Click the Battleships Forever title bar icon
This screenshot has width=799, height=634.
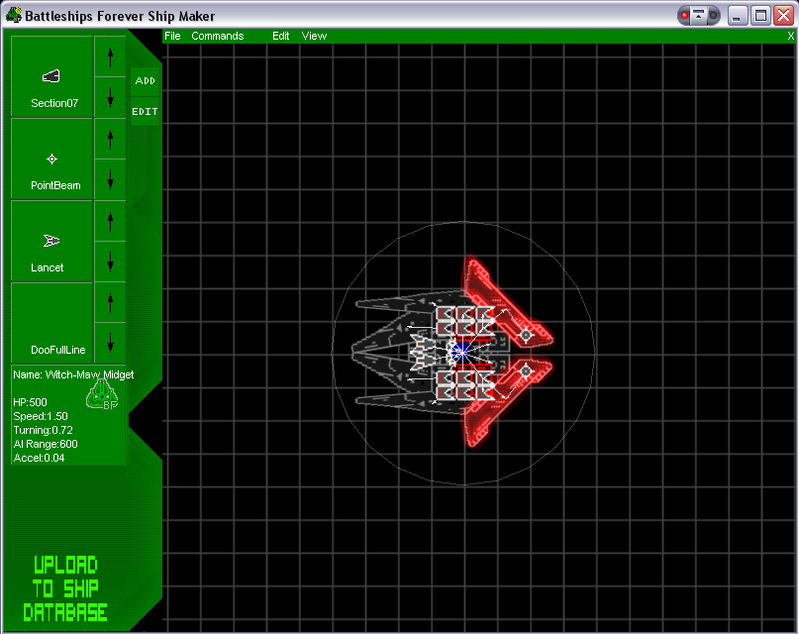click(14, 15)
